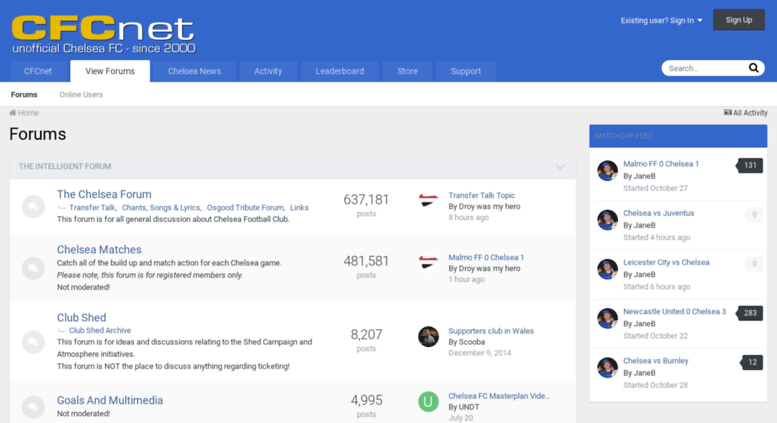Screen dimensions: 777x423
Task: Open the Goals And Multimedia forum
Action: (x=110, y=400)
